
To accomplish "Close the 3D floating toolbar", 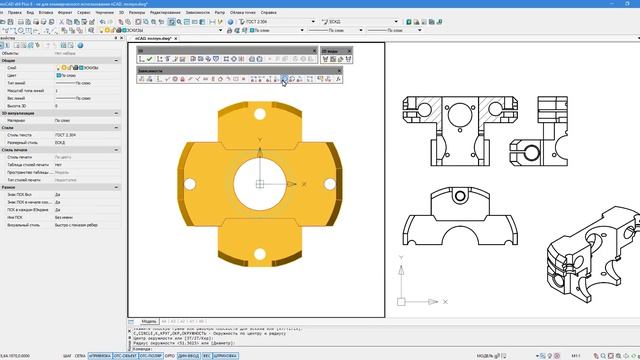I will tap(314, 51).
